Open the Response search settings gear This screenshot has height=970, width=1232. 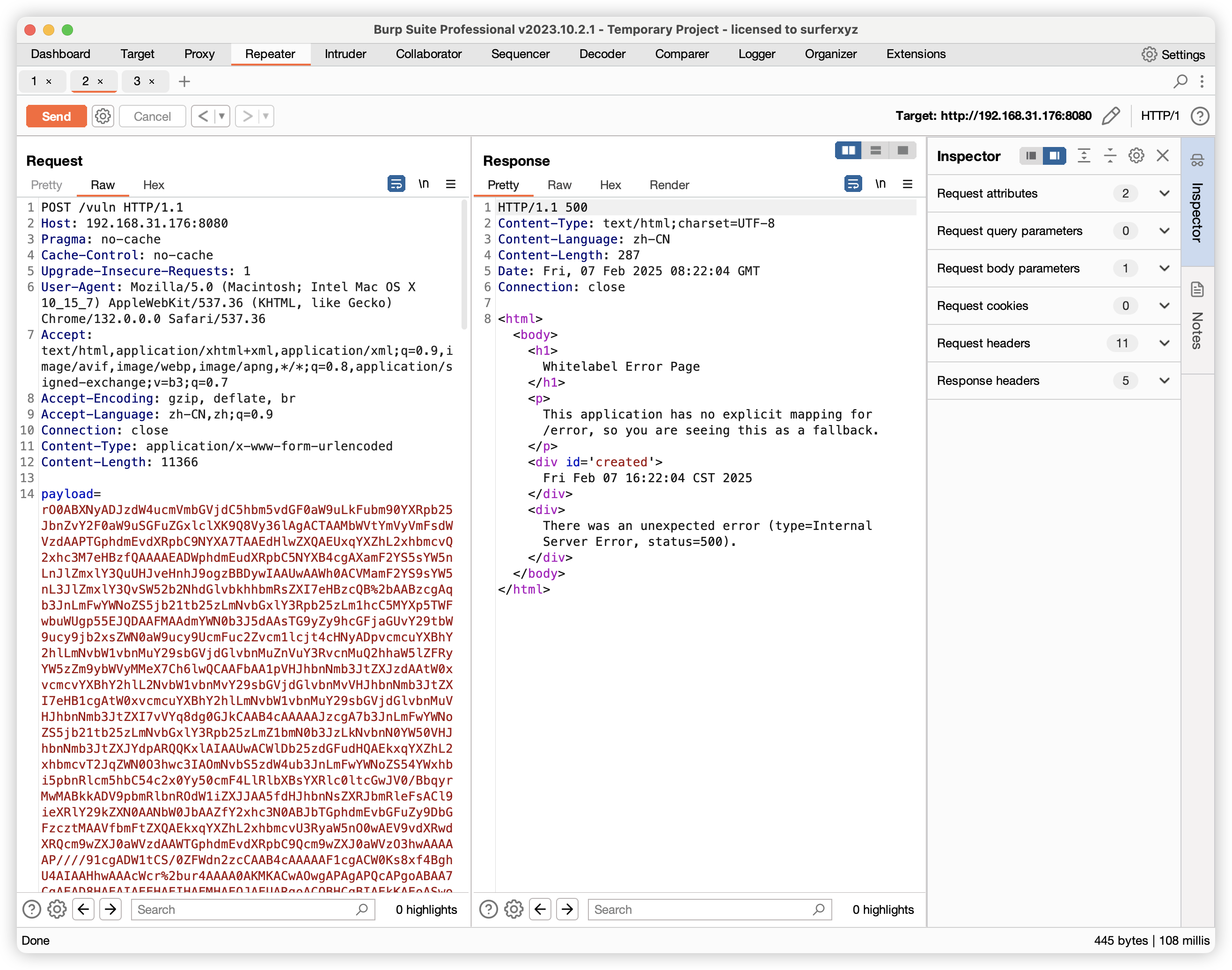coord(514,910)
